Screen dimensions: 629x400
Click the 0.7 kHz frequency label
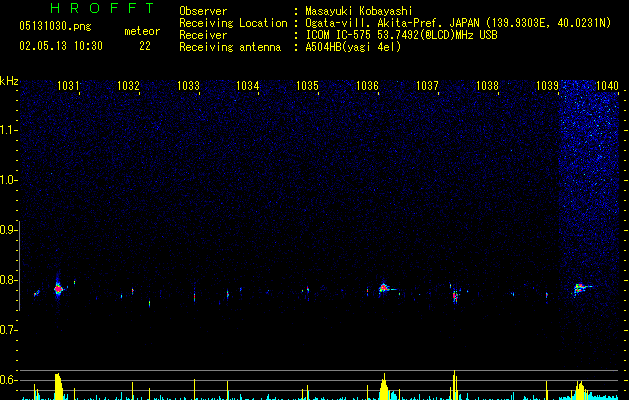pos(8,330)
